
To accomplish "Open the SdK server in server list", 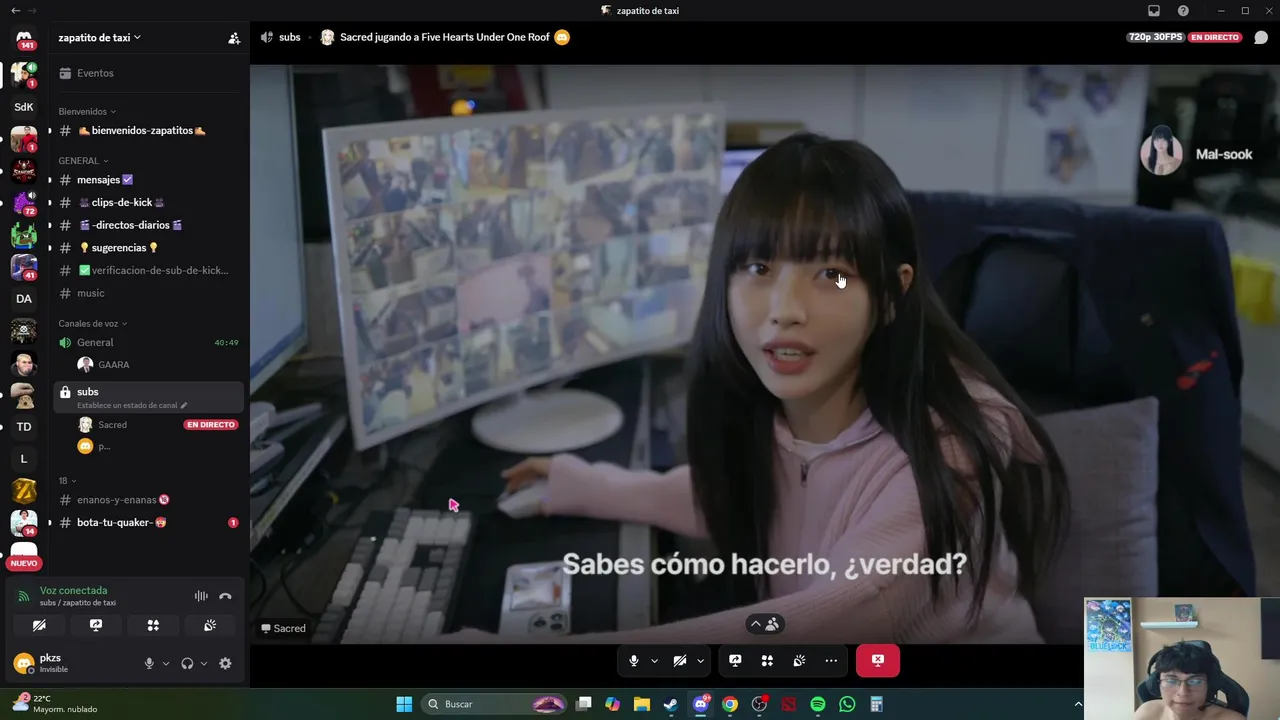I will click(24, 107).
